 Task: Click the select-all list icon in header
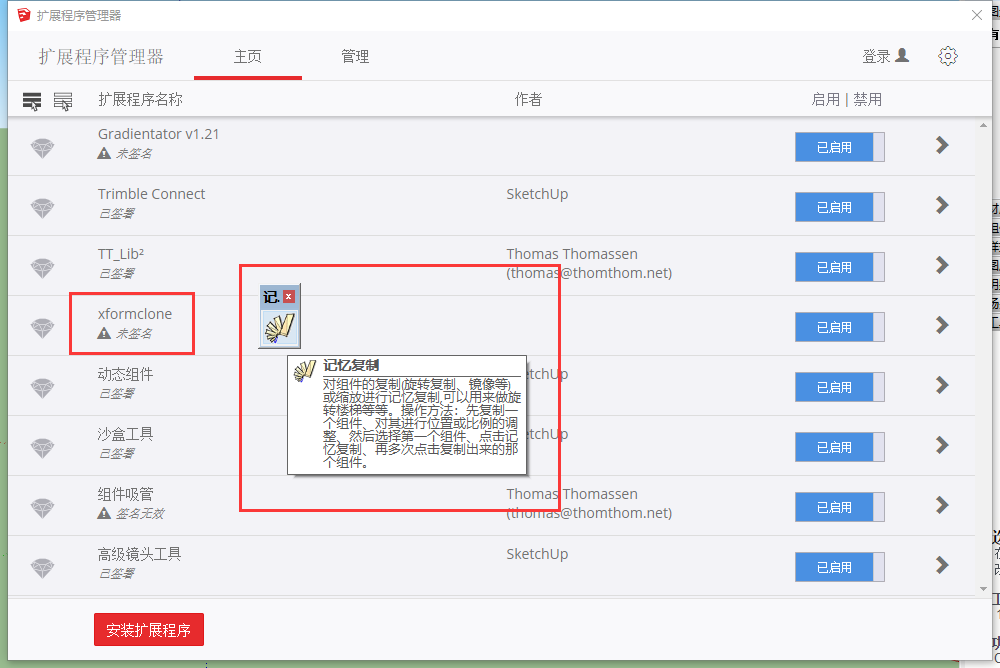32,101
